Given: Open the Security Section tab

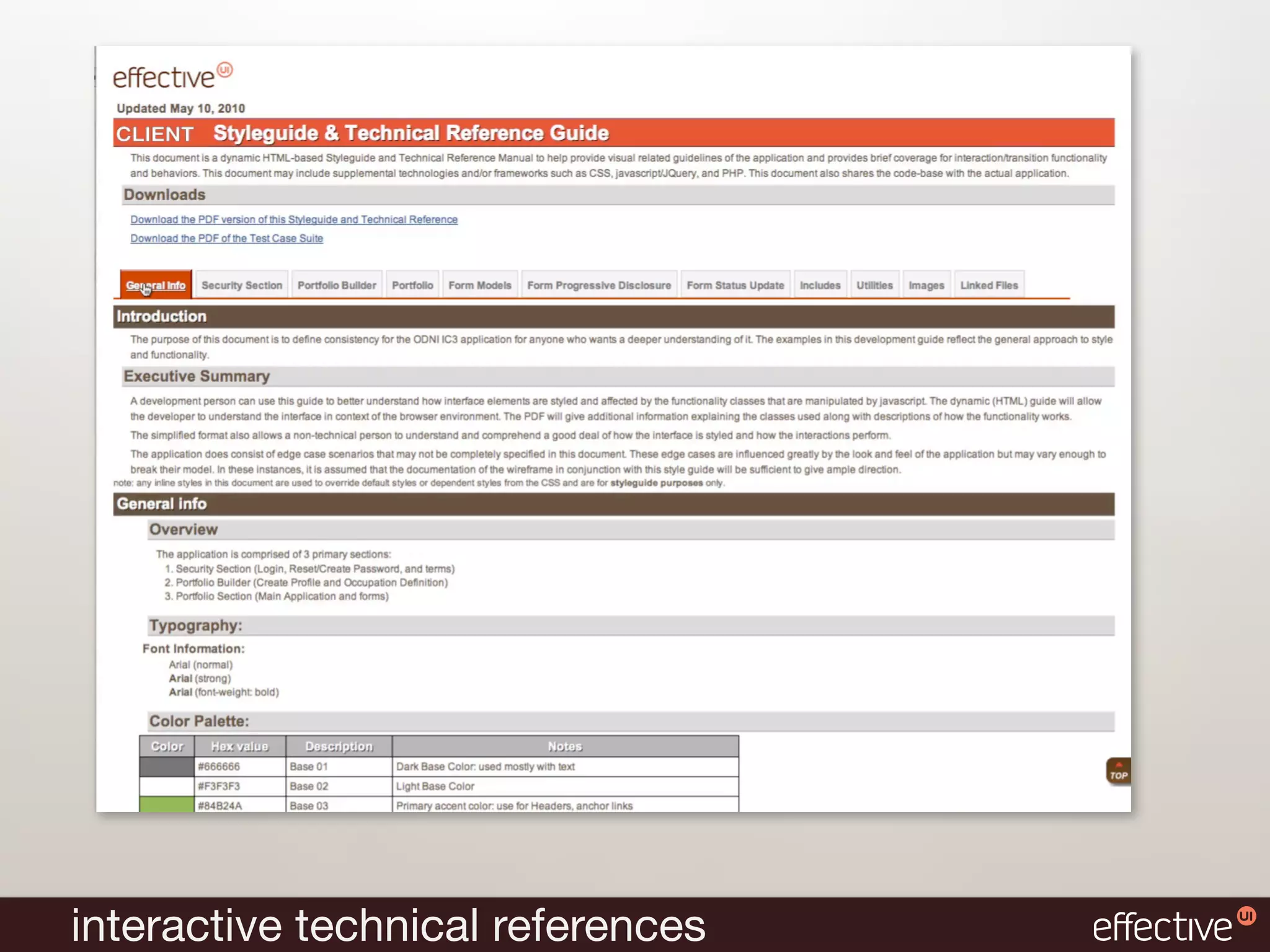Looking at the screenshot, I should [241, 285].
